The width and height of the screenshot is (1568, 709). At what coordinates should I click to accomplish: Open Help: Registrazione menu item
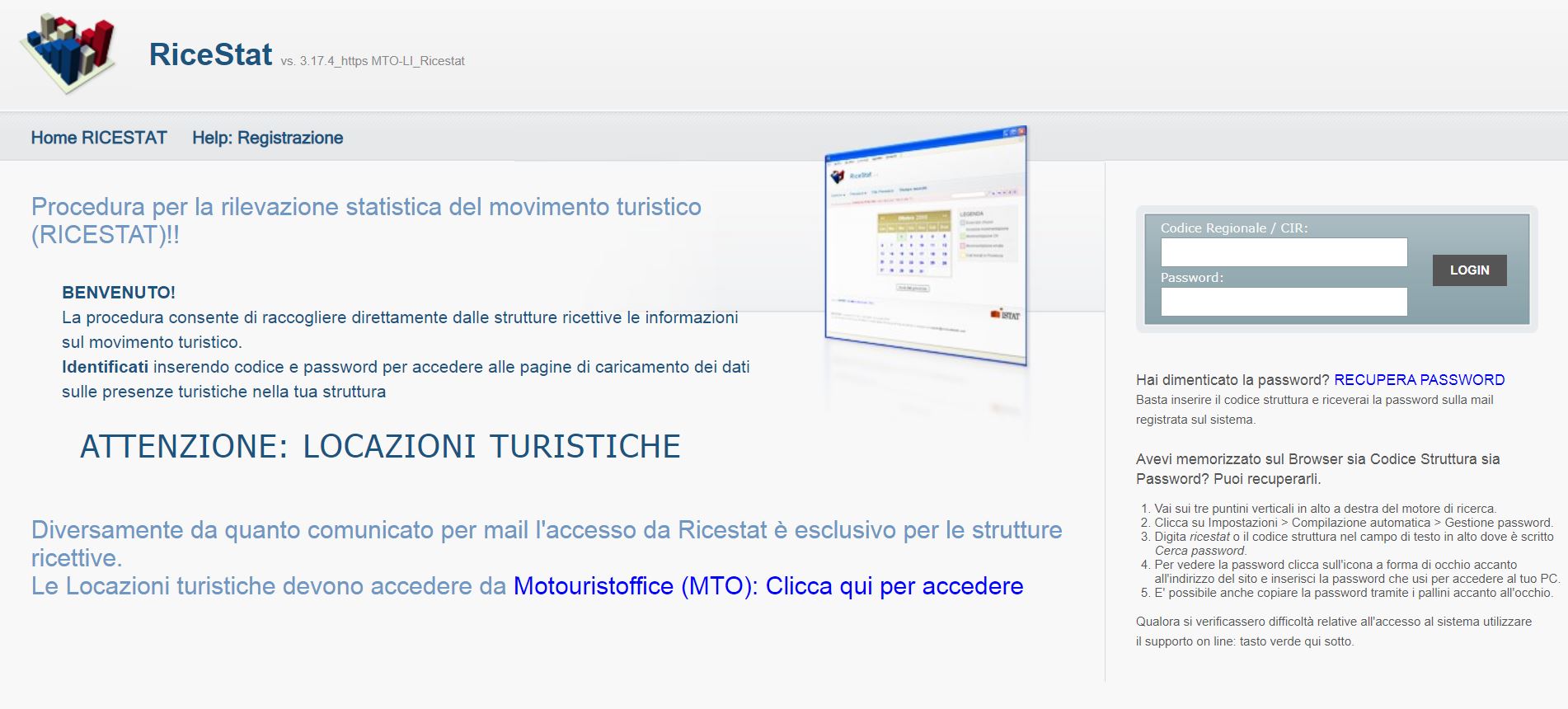[x=267, y=138]
